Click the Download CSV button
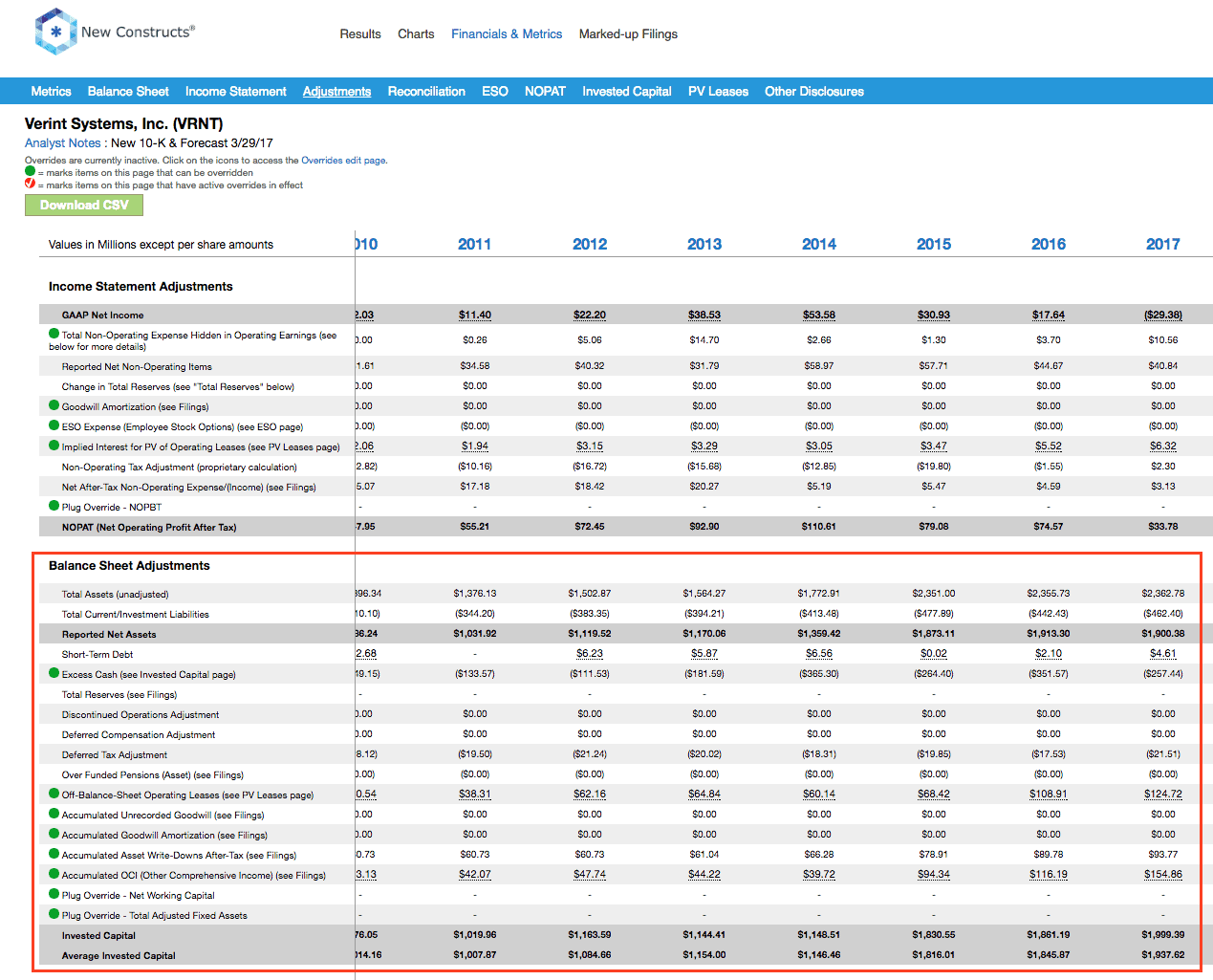 coord(84,205)
